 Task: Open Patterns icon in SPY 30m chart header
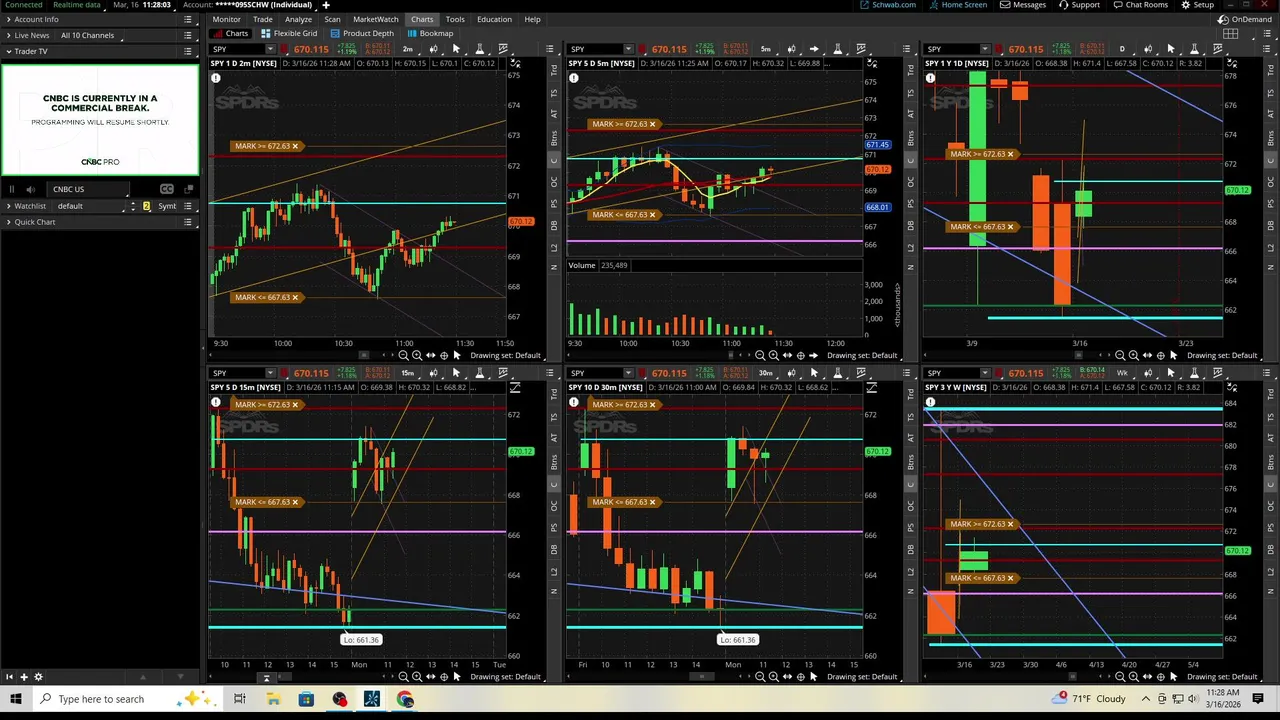coord(861,373)
